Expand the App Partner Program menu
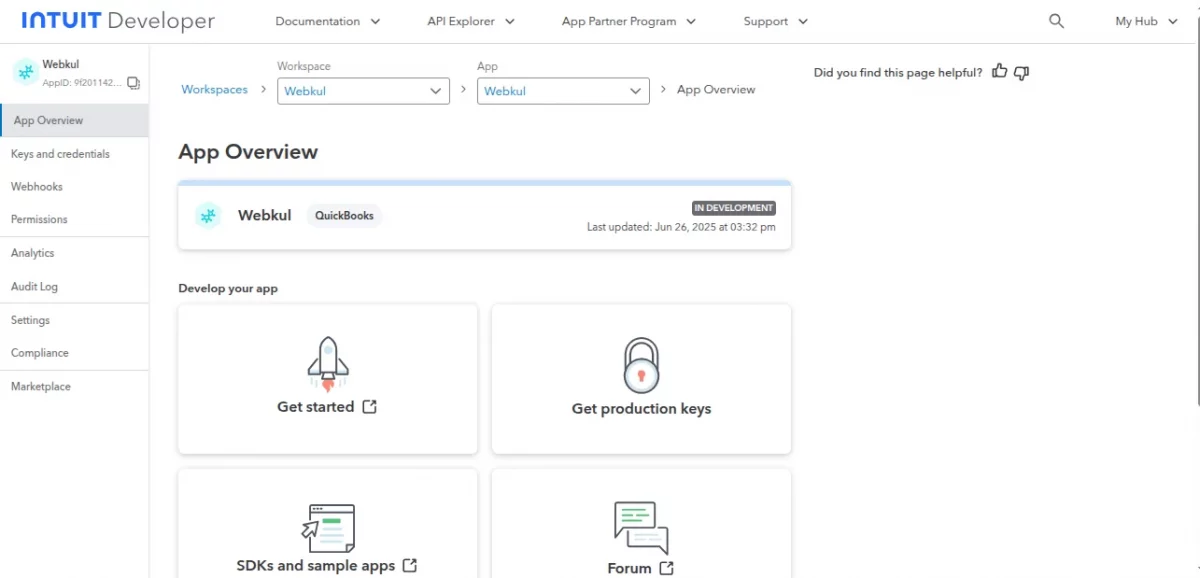This screenshot has width=1200, height=578. 629,21
